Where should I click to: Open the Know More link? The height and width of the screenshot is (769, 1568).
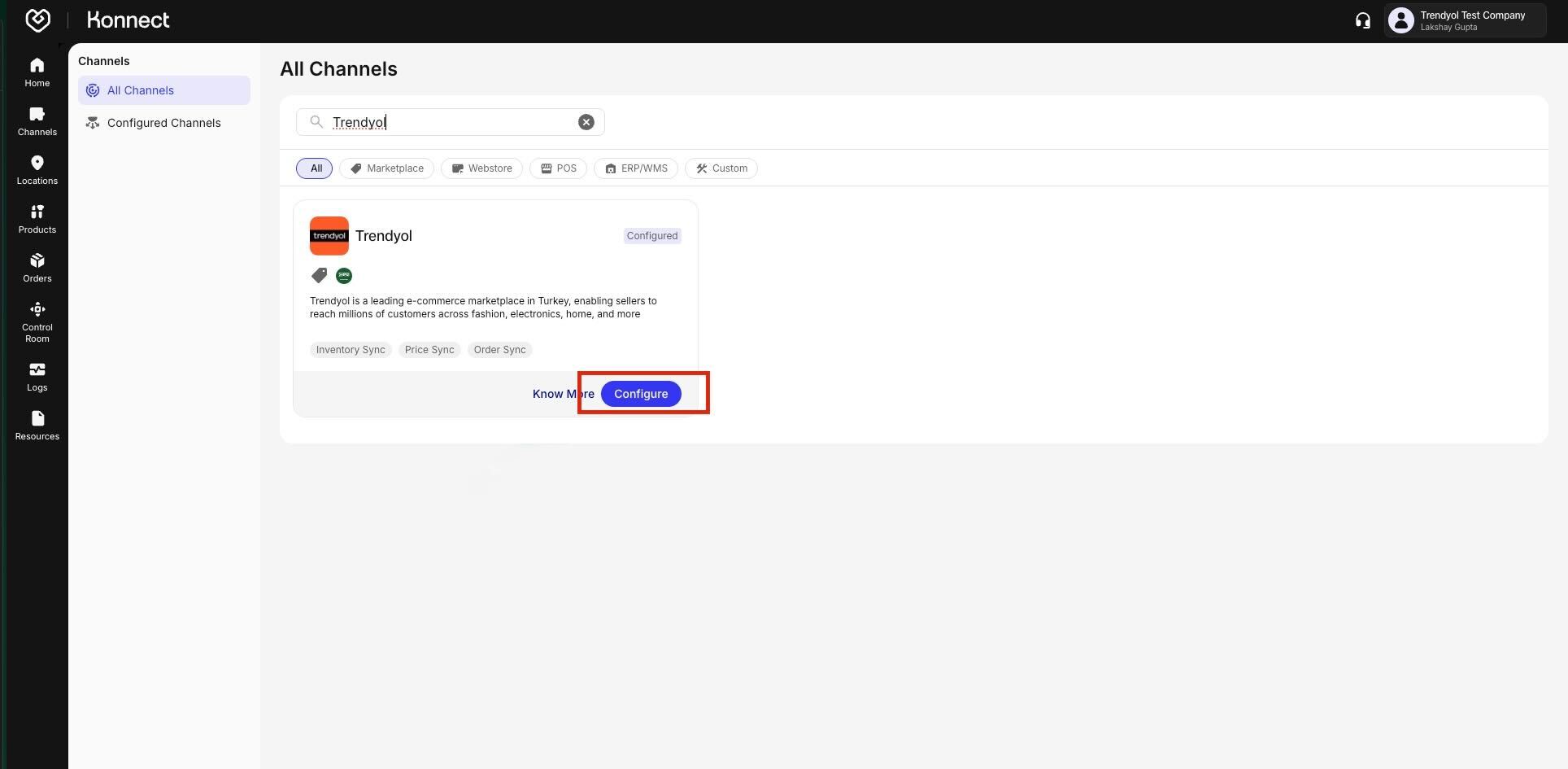pyautogui.click(x=564, y=394)
